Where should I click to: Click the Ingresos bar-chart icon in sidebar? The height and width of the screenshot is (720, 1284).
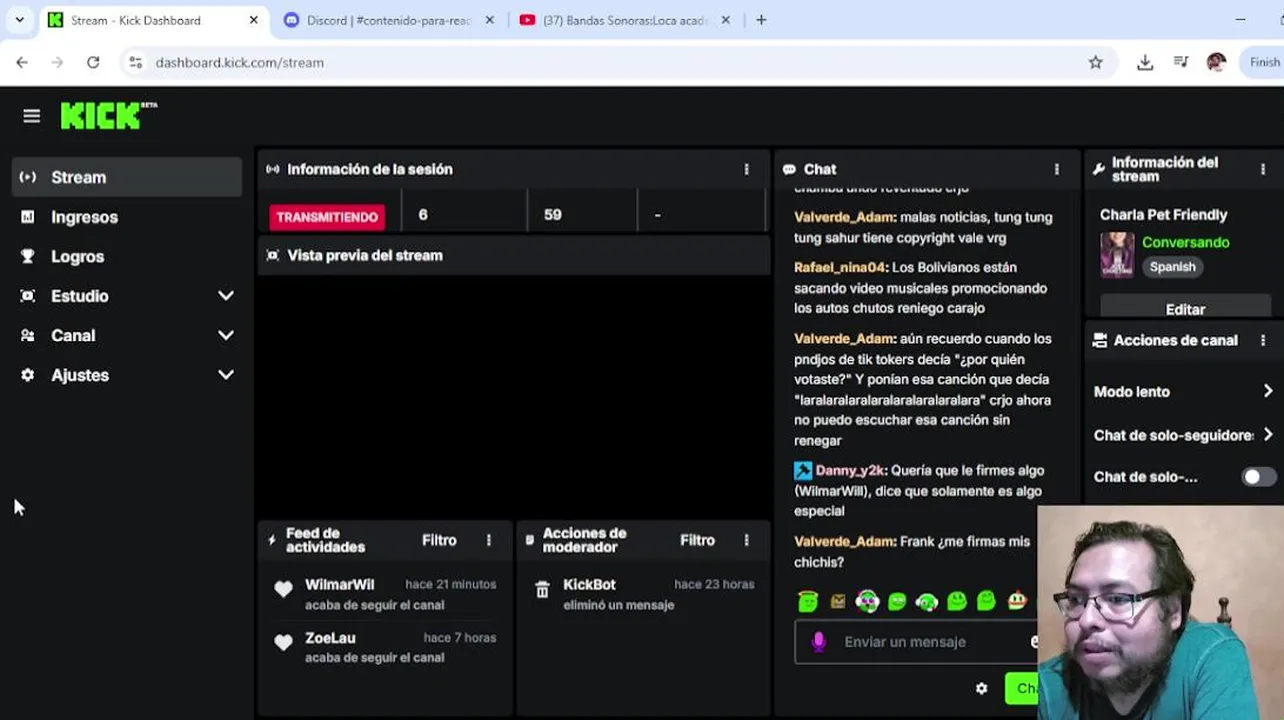[28, 217]
